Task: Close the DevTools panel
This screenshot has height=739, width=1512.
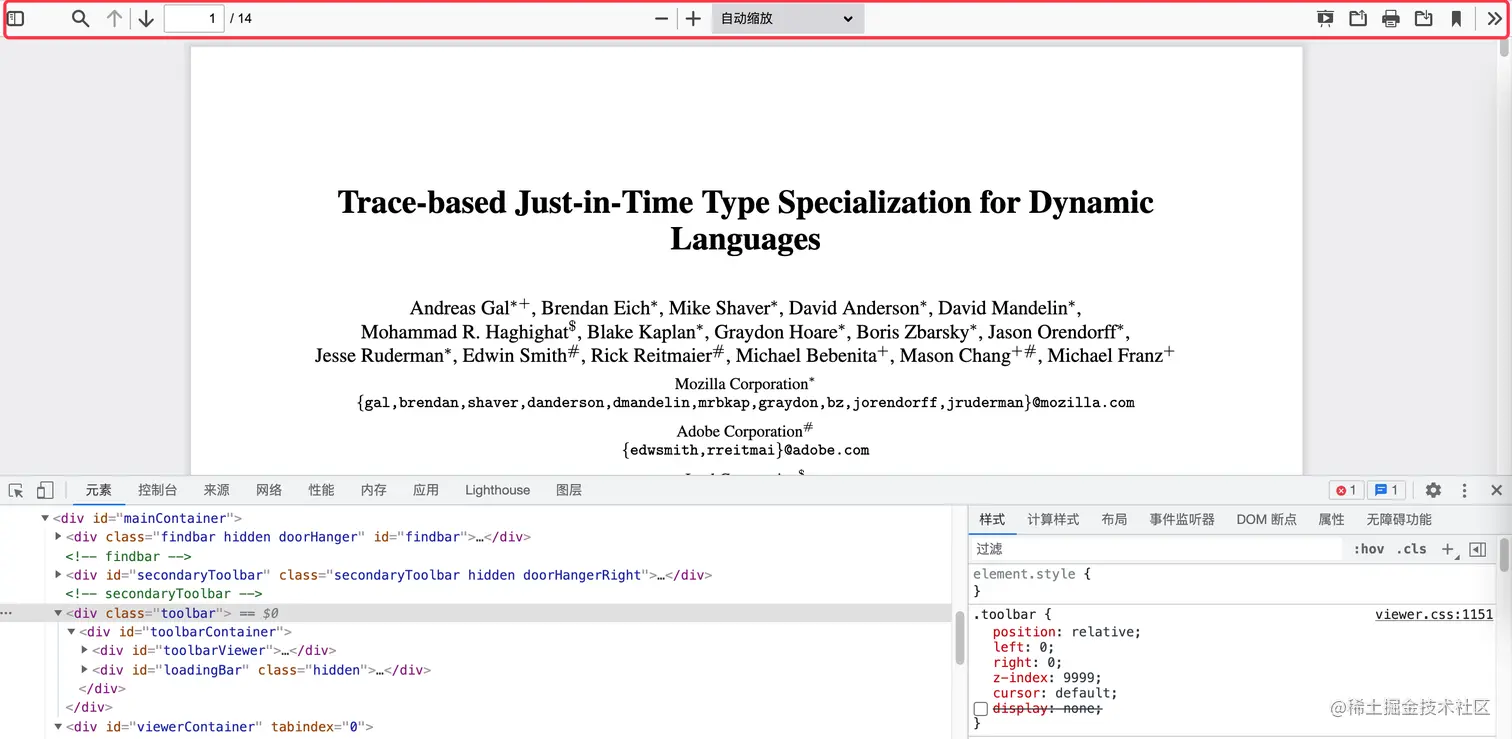Action: 1497,490
